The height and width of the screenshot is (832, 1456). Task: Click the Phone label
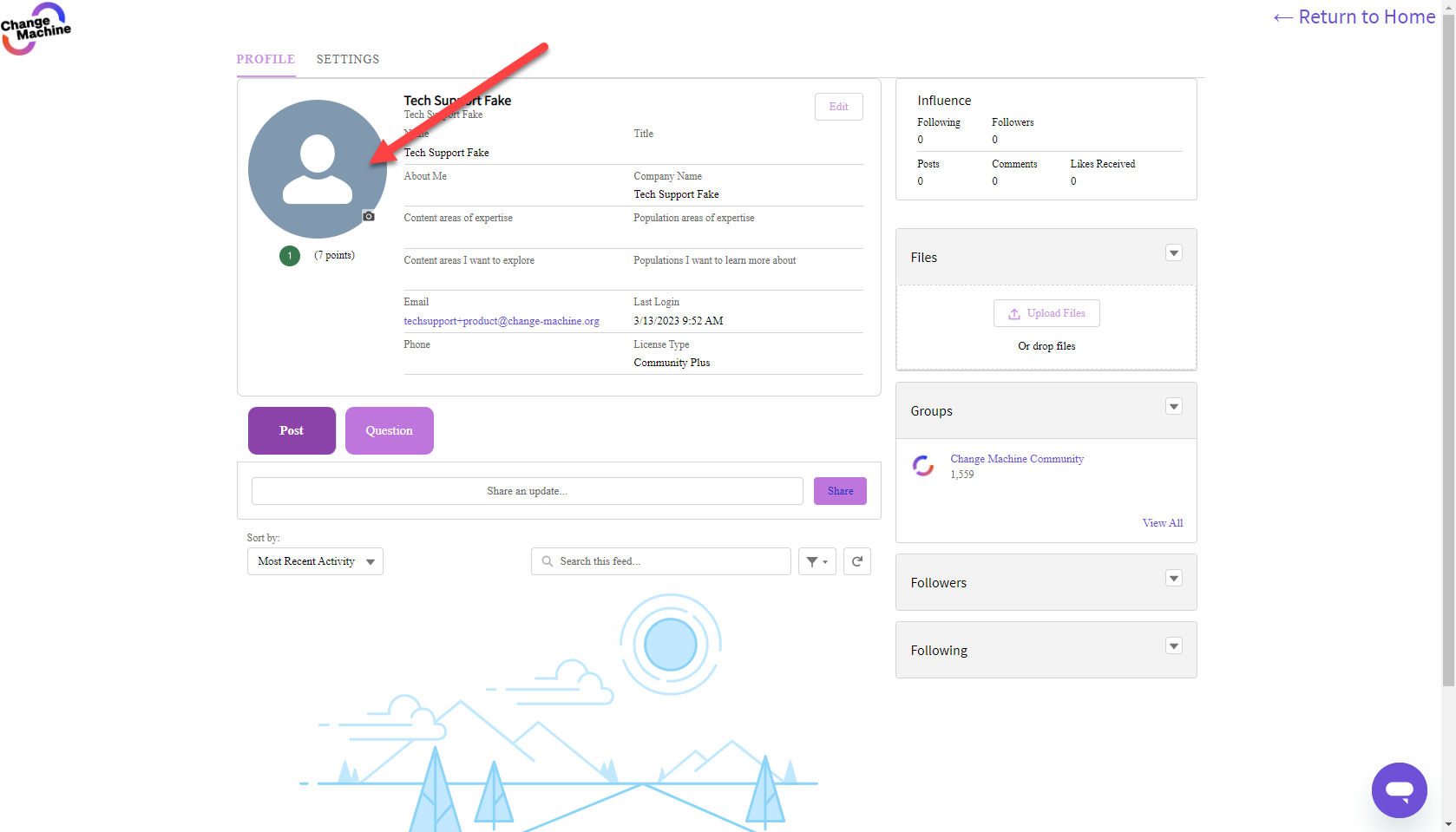click(416, 344)
